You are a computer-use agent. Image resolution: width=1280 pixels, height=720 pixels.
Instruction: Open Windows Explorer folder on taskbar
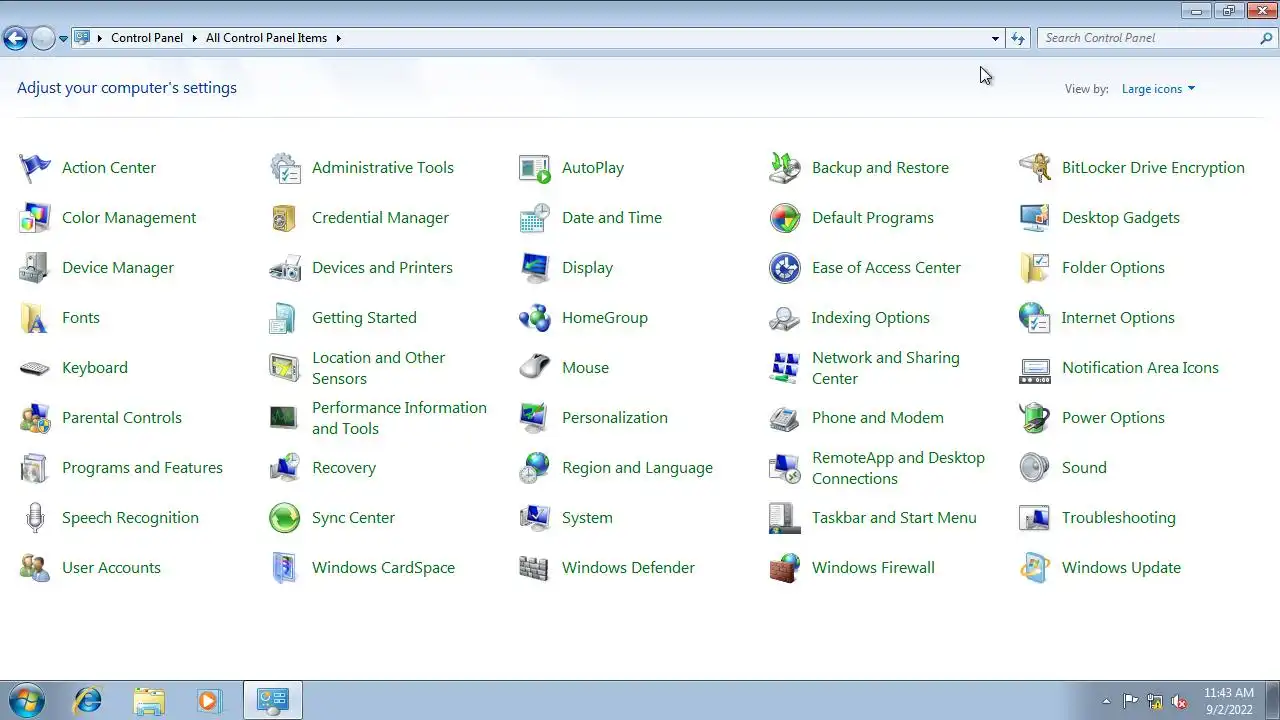[x=149, y=701]
